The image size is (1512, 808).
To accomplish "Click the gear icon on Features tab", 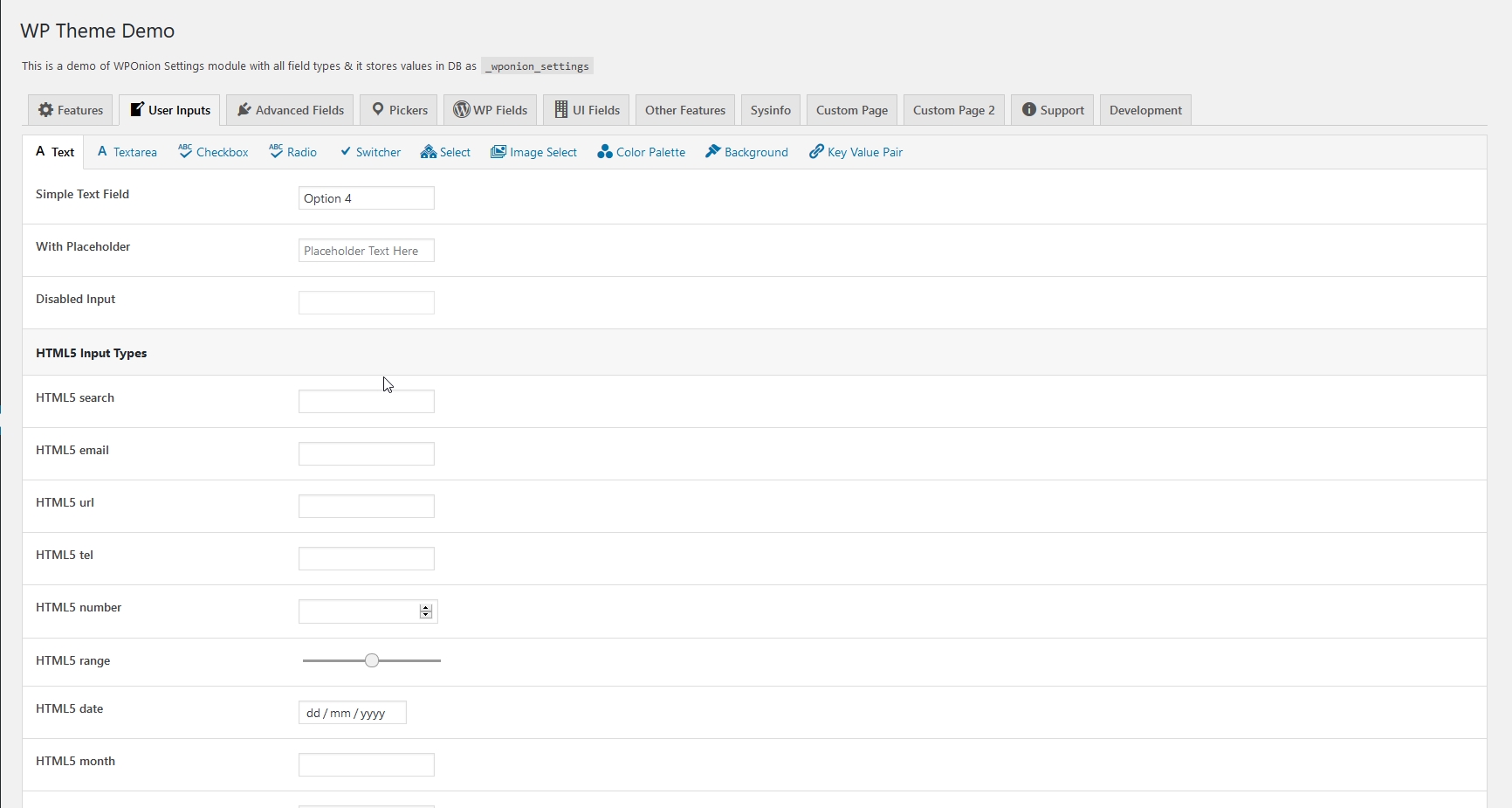I will click(x=45, y=110).
